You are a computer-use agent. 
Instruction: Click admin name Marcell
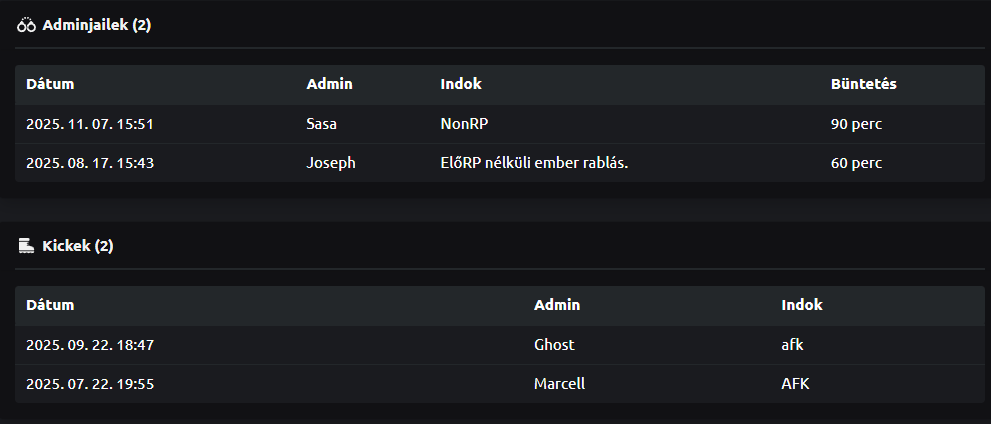[x=559, y=384]
